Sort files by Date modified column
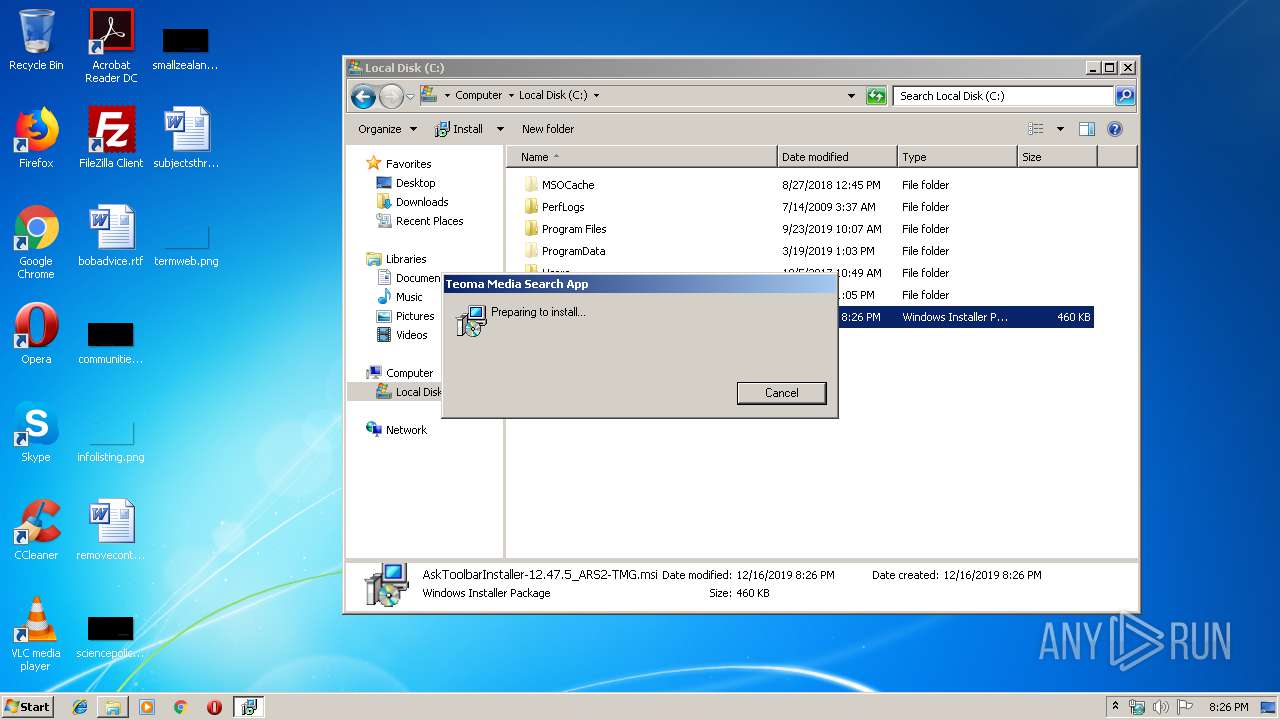Image resolution: width=1280 pixels, height=720 pixels. [836, 157]
